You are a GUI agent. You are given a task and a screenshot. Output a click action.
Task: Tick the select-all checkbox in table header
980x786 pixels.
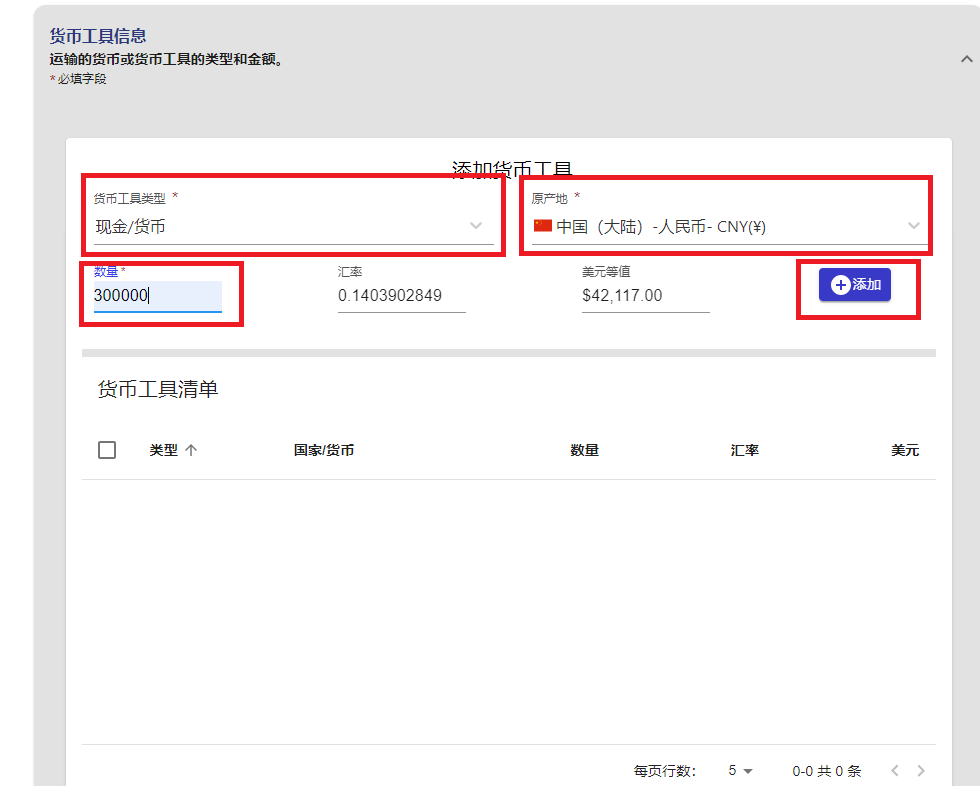[107, 450]
